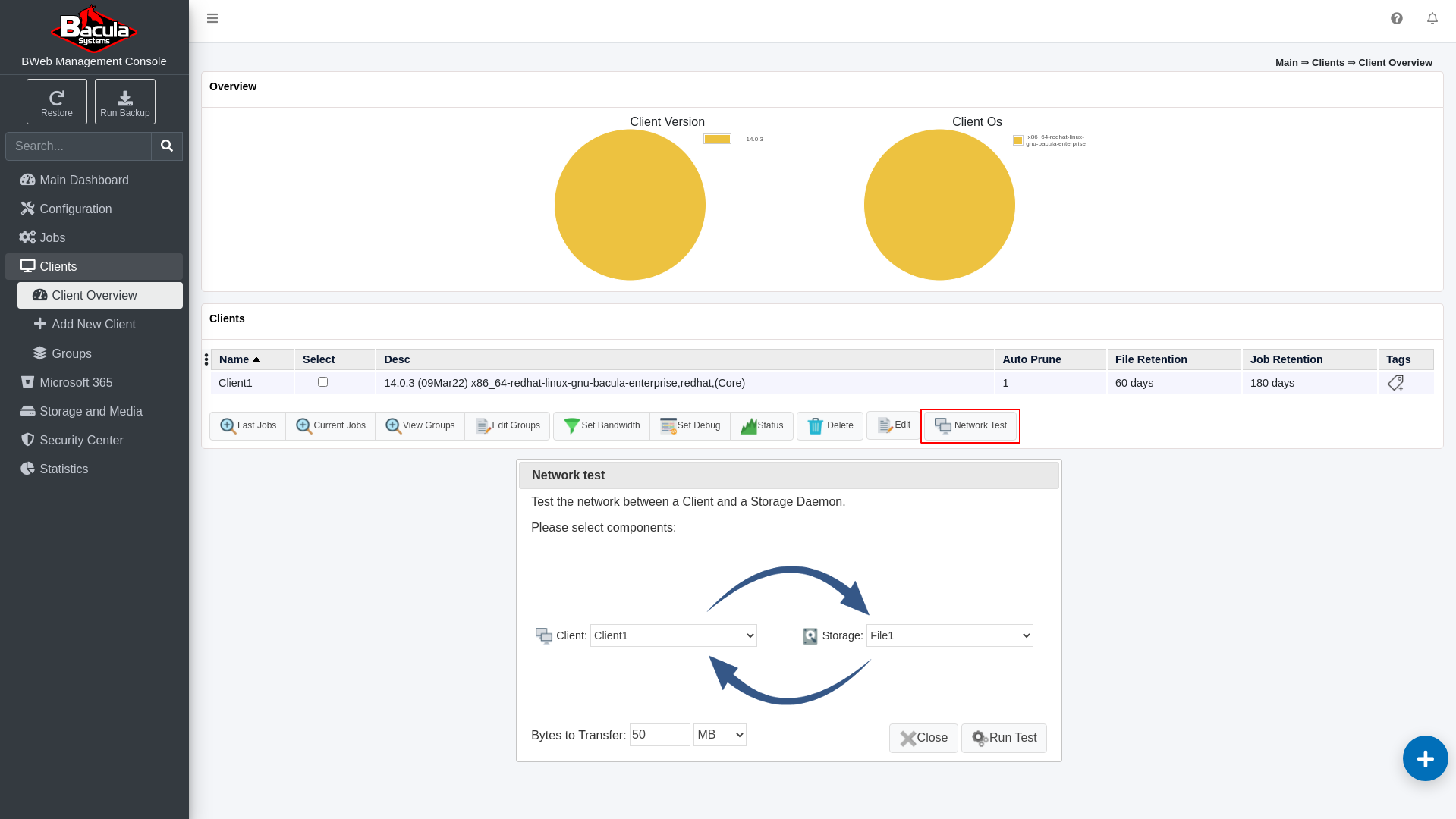Sort by Job Retention column header
The image size is (1456, 819).
(1309, 359)
